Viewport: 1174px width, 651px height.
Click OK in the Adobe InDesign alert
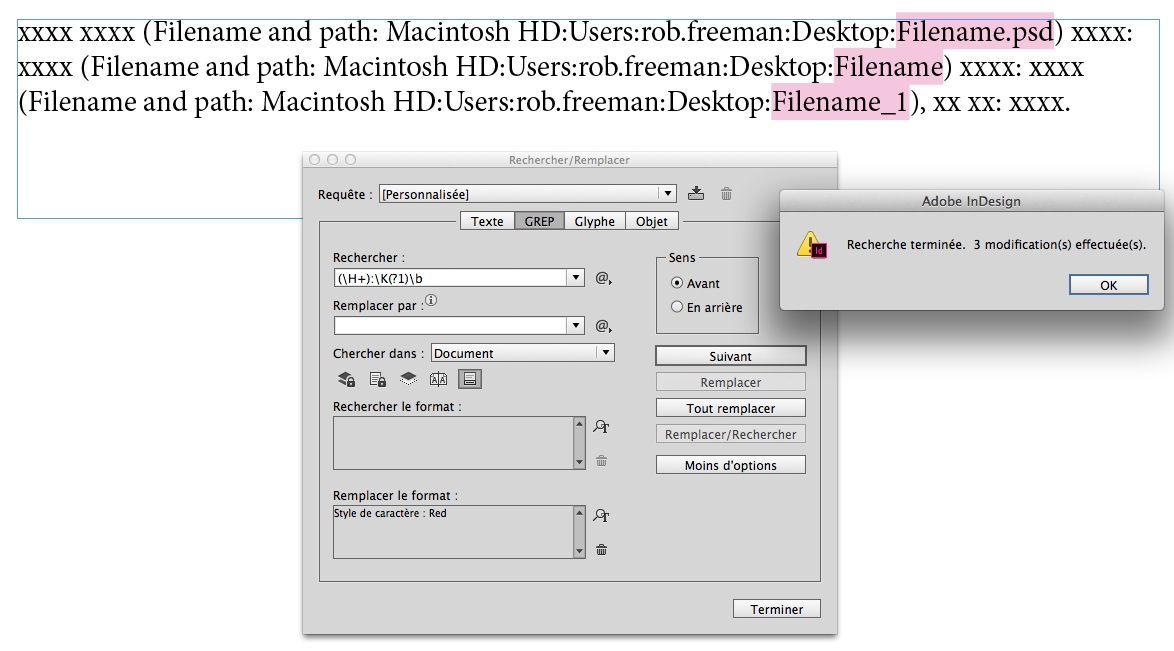pos(1108,285)
